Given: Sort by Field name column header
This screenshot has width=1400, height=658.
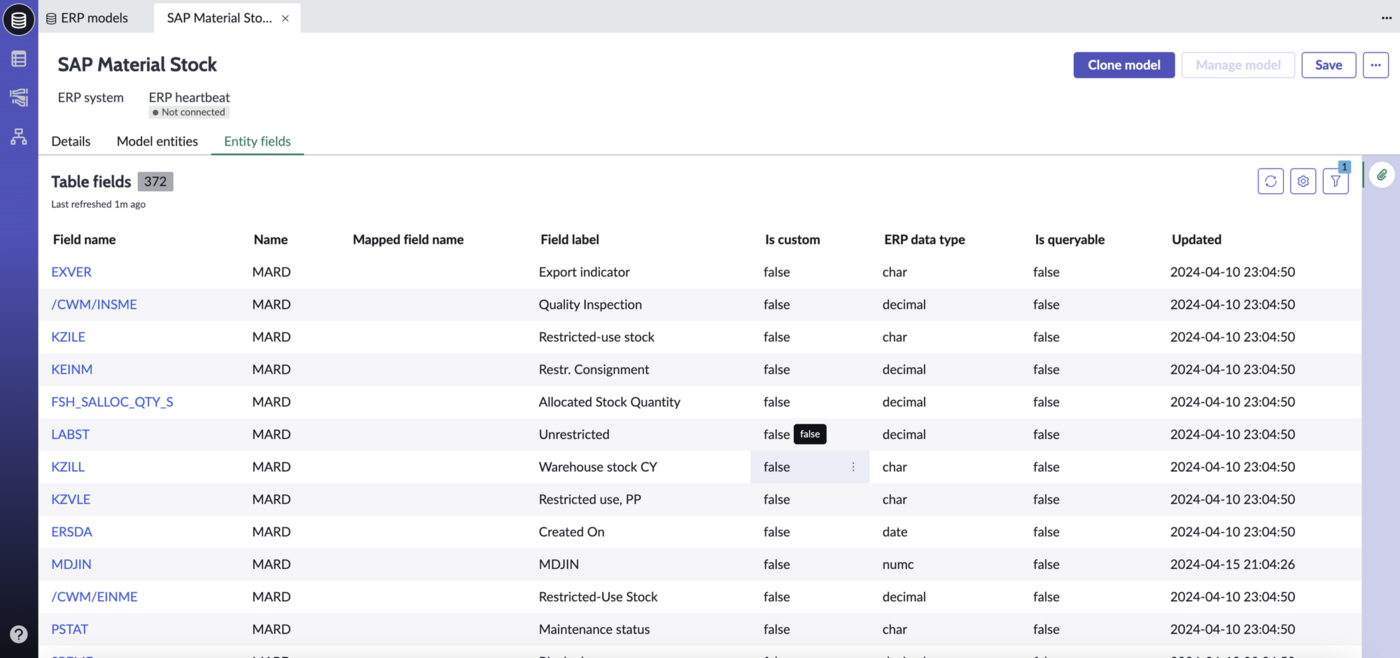Looking at the screenshot, I should point(84,239).
